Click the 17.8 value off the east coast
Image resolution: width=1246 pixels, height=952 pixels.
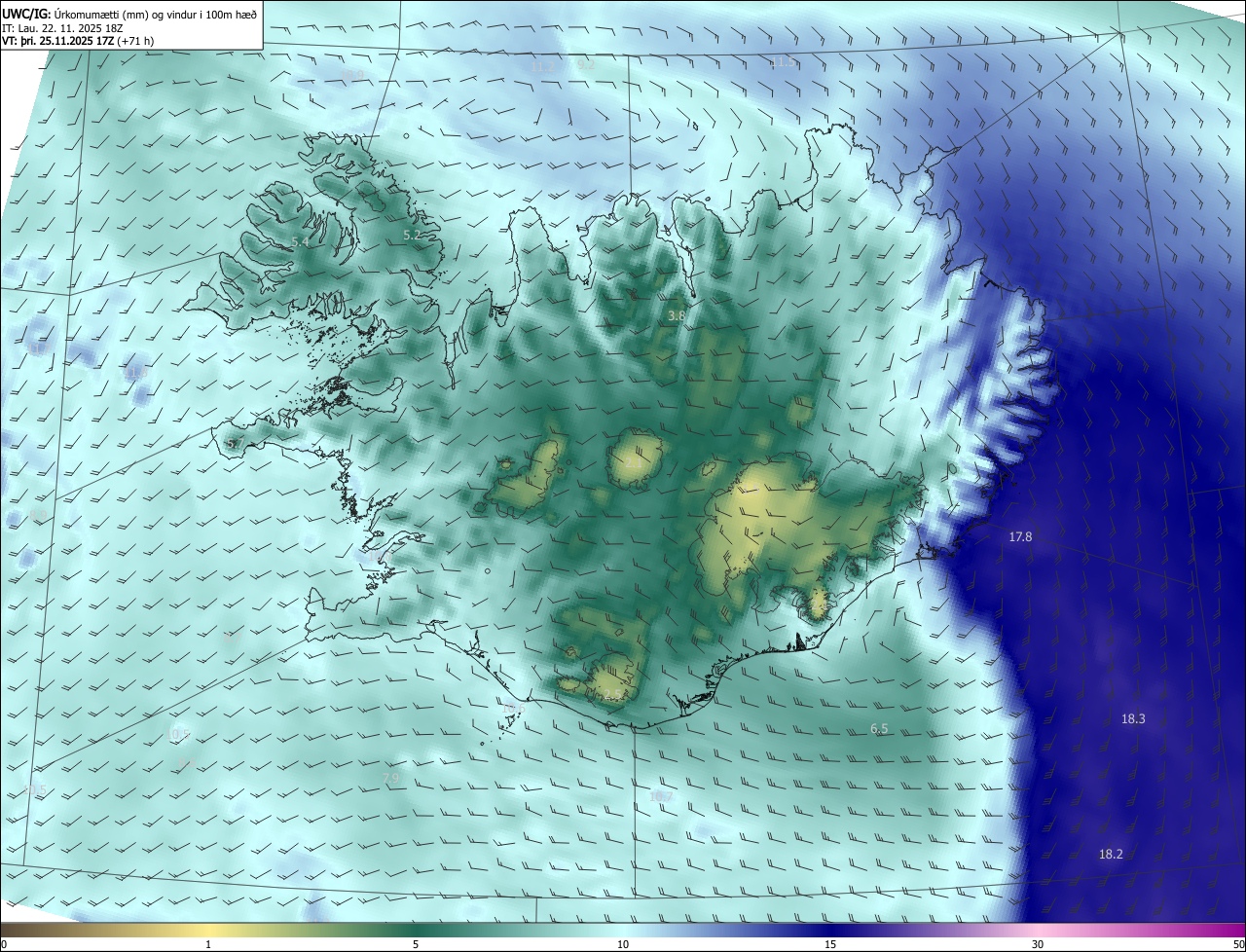point(1020,537)
